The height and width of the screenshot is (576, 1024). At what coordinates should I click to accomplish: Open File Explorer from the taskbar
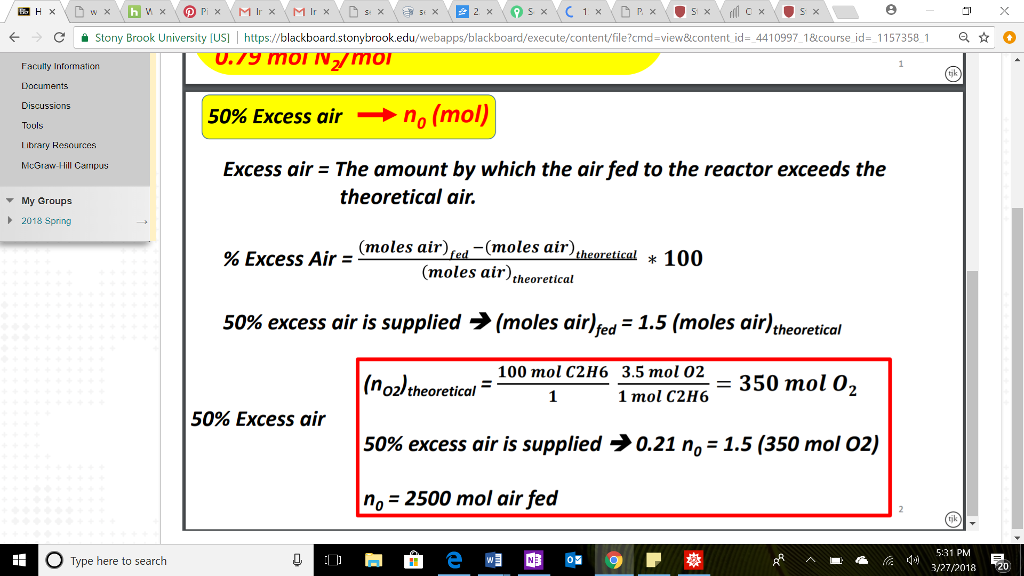point(373,560)
